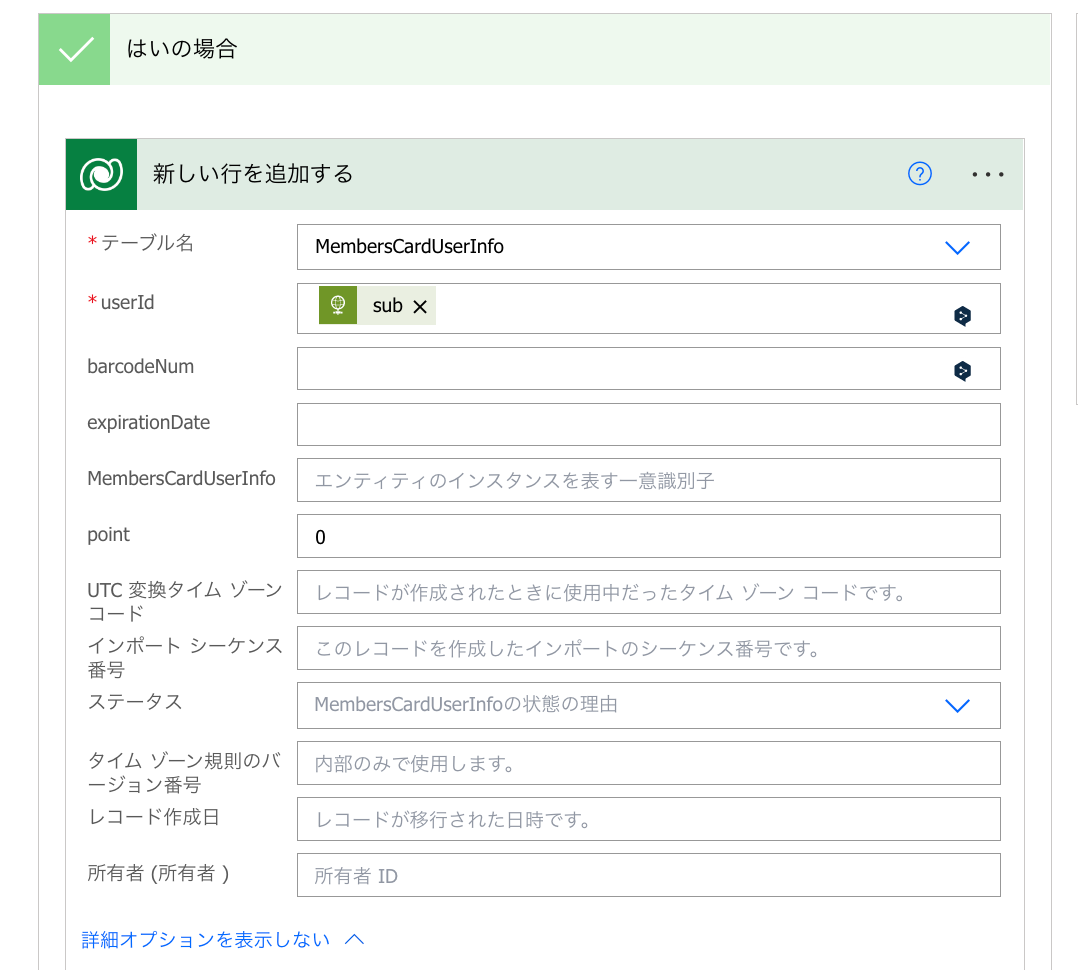Open the help question mark icon on 新しい行を追加する
The image size is (1078, 970).
pyautogui.click(x=919, y=174)
